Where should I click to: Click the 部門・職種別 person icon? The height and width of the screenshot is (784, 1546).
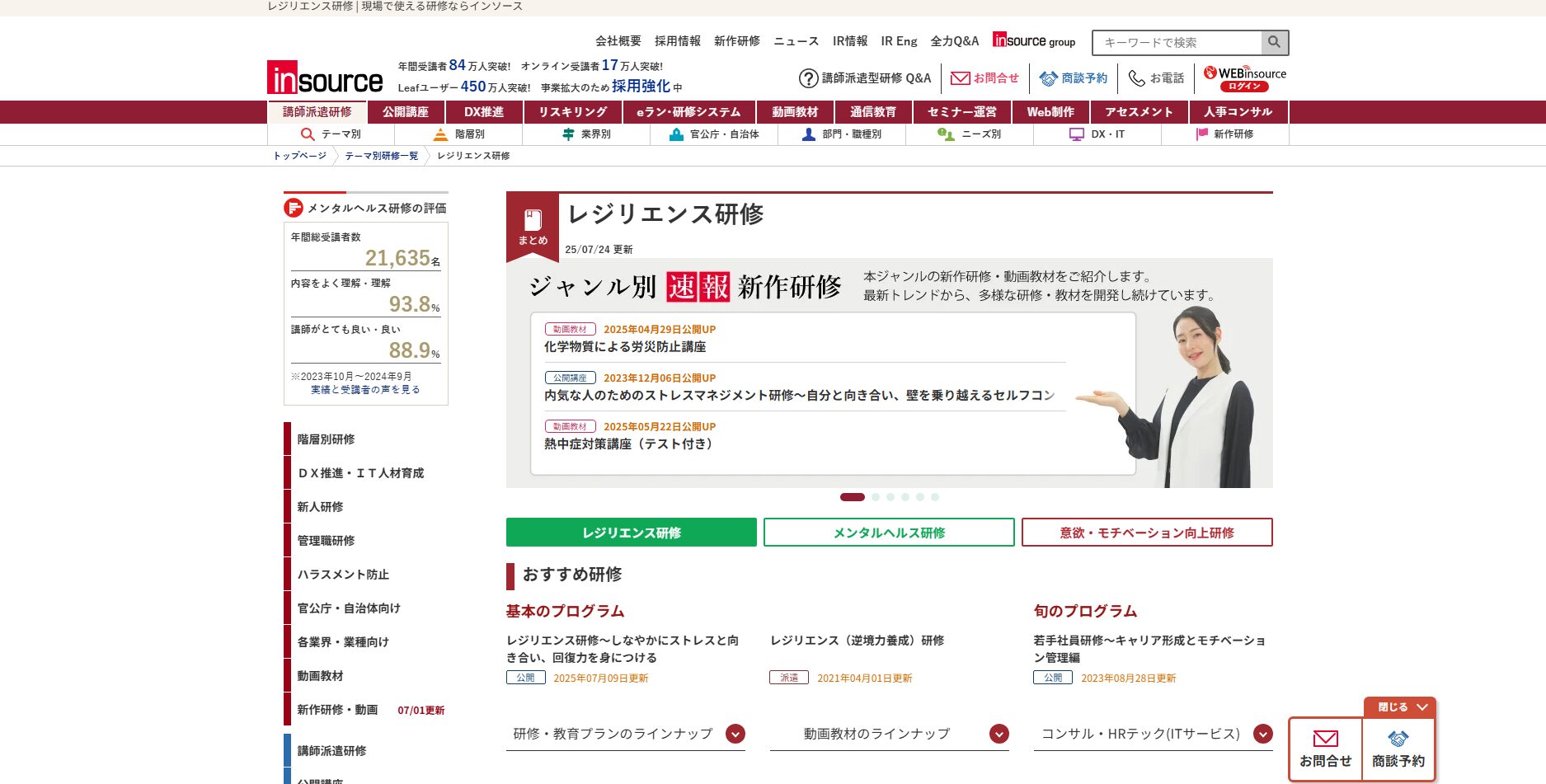(809, 134)
